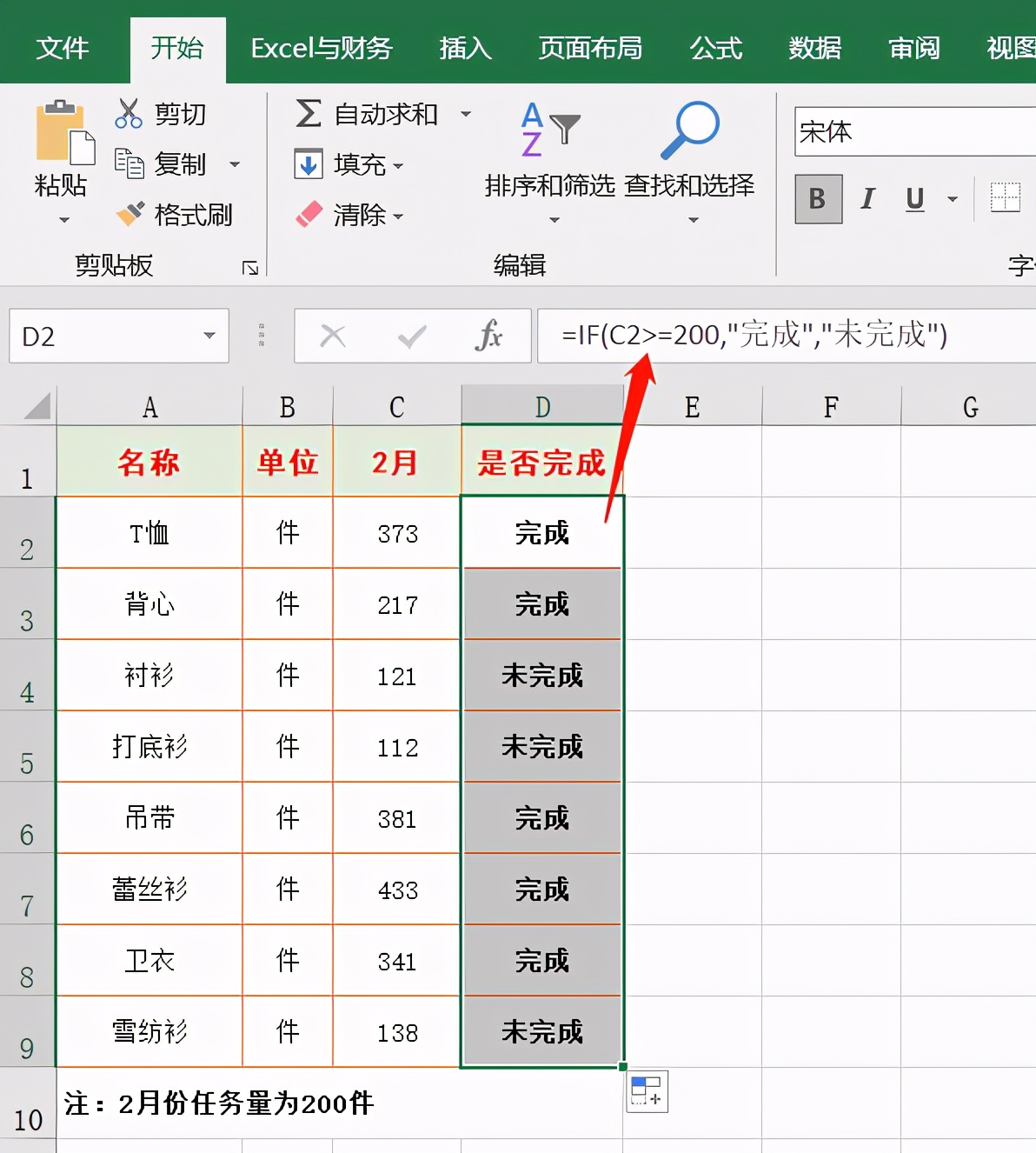
Task: Open the 剪贴板 clipboard dialog launcher
Action: coord(250,268)
